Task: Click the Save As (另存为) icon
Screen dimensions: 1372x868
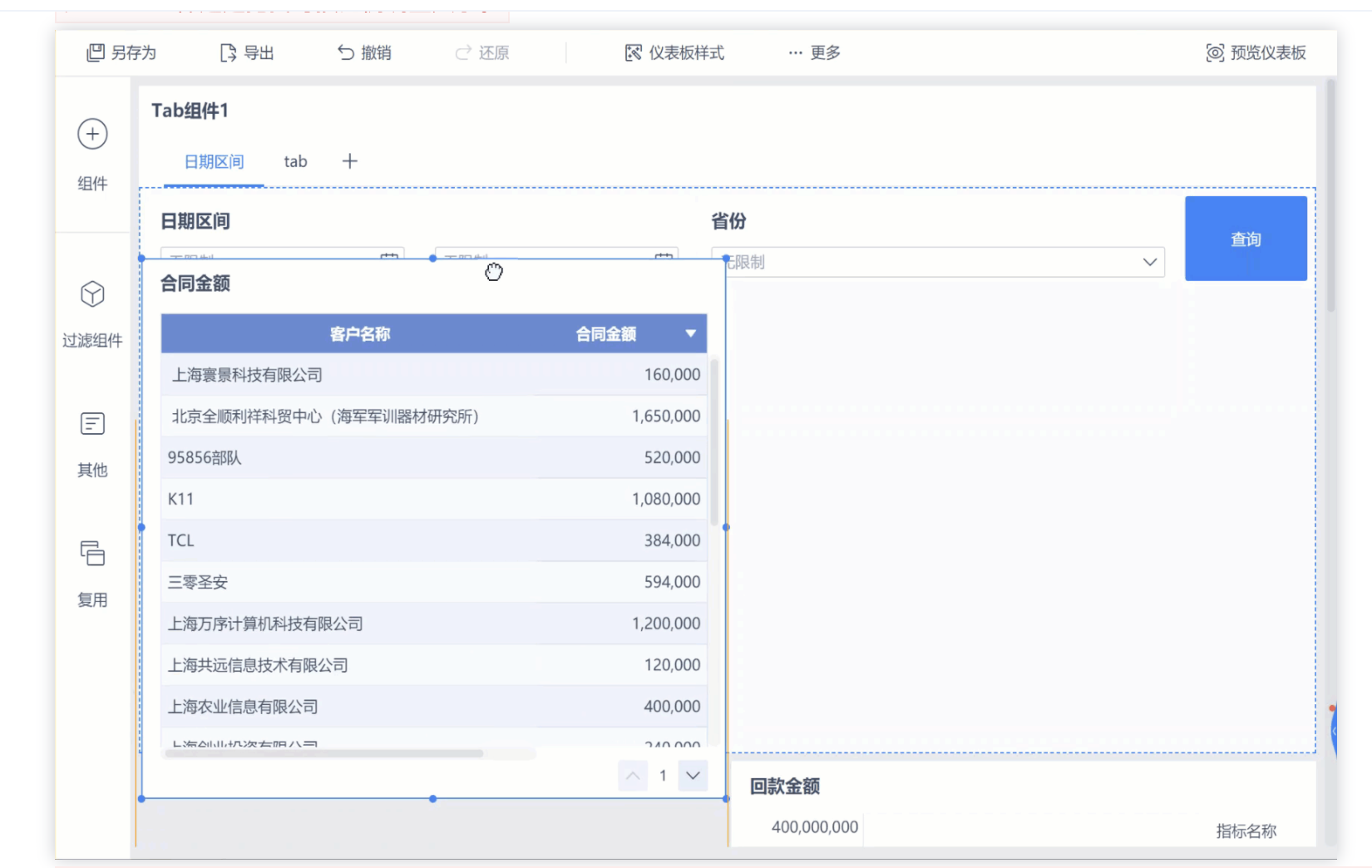Action: (x=96, y=52)
